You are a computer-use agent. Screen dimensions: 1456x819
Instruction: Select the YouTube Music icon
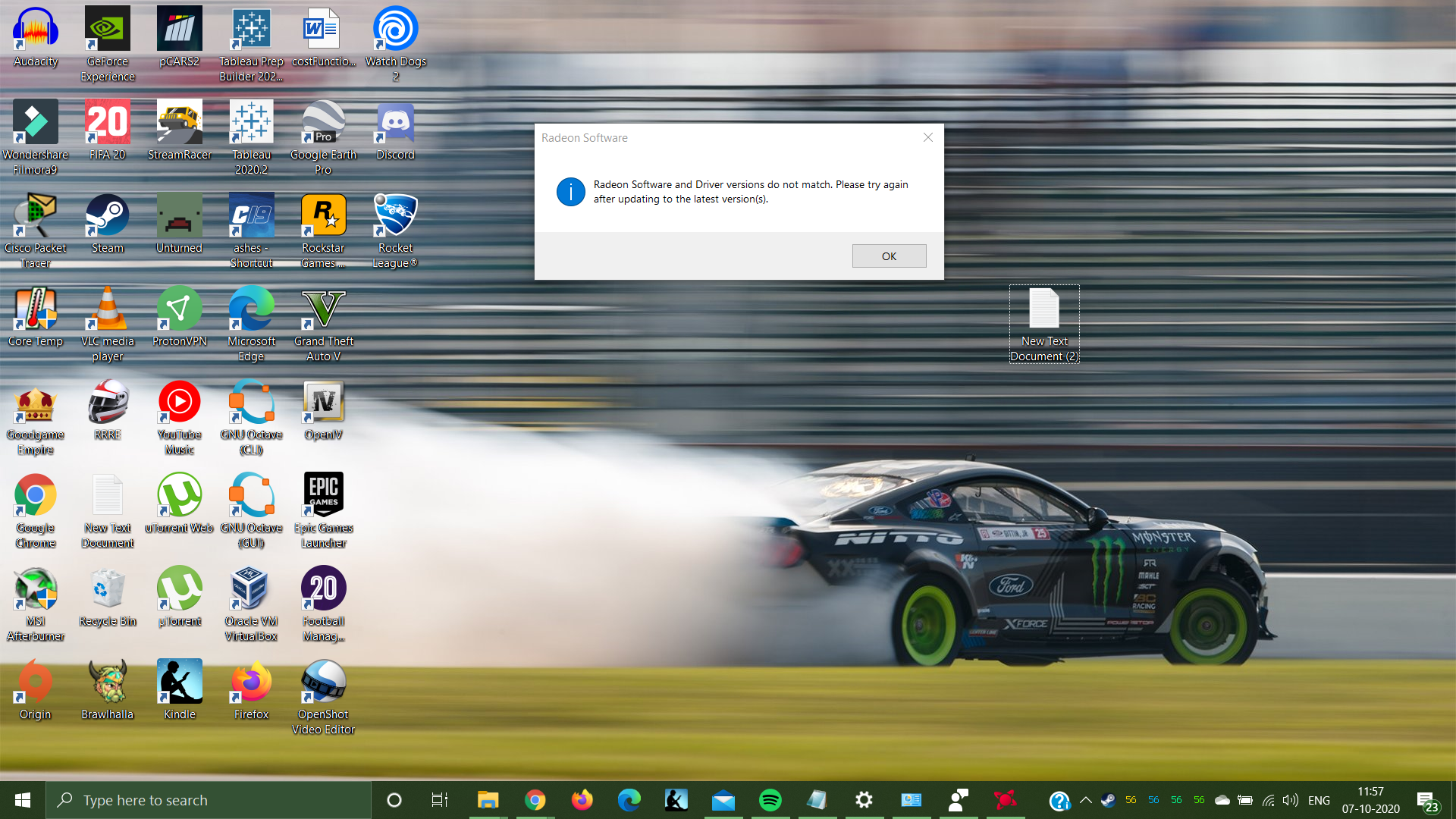(180, 417)
